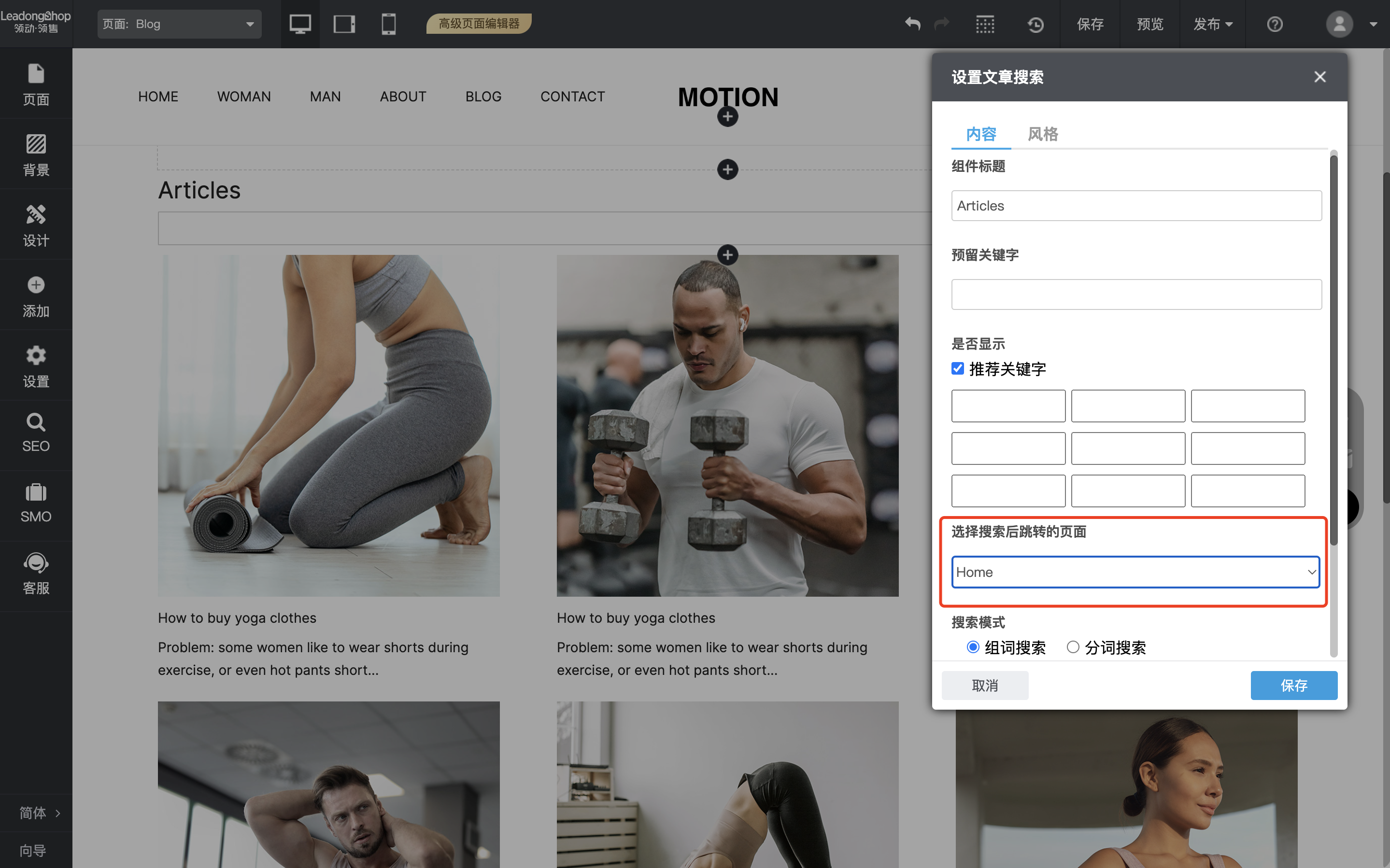Open the version history icon
The height and width of the screenshot is (868, 1390).
[1035, 24]
